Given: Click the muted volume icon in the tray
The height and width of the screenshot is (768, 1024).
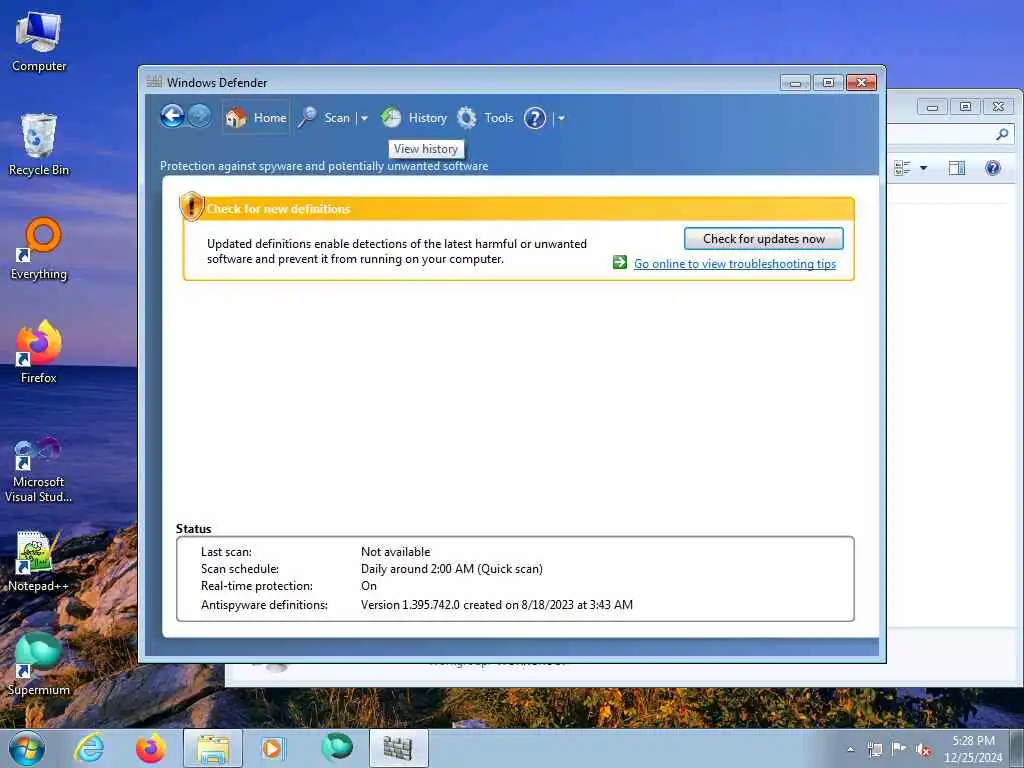Looking at the screenshot, I should click(923, 750).
